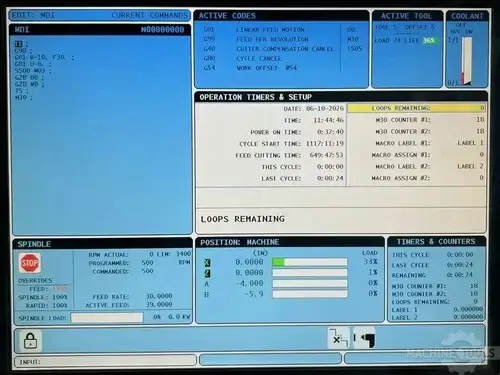Click the G80 CYCLE CANCEL code line
The width and height of the screenshot is (500, 375).
(x=242, y=59)
